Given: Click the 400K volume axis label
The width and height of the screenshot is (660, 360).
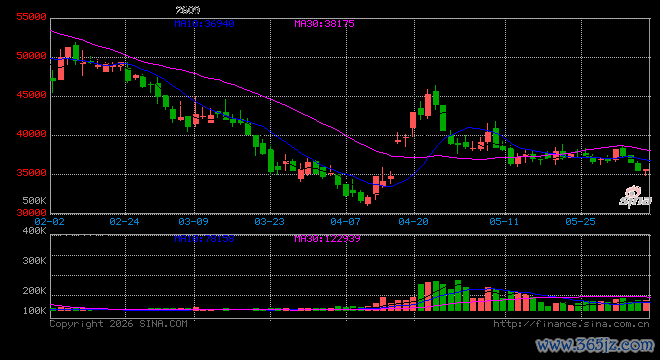Looking at the screenshot, I should [x=35, y=231].
